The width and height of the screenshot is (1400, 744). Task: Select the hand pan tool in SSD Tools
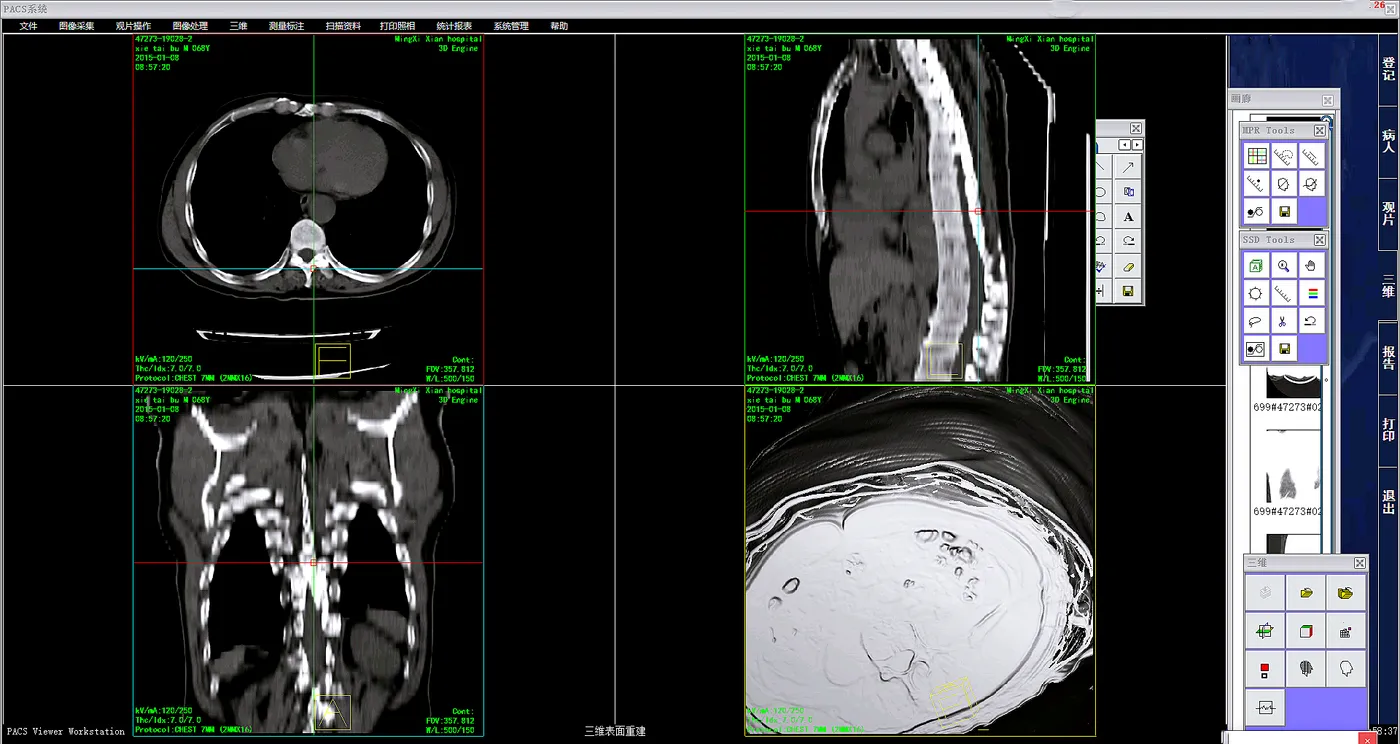coord(1311,266)
